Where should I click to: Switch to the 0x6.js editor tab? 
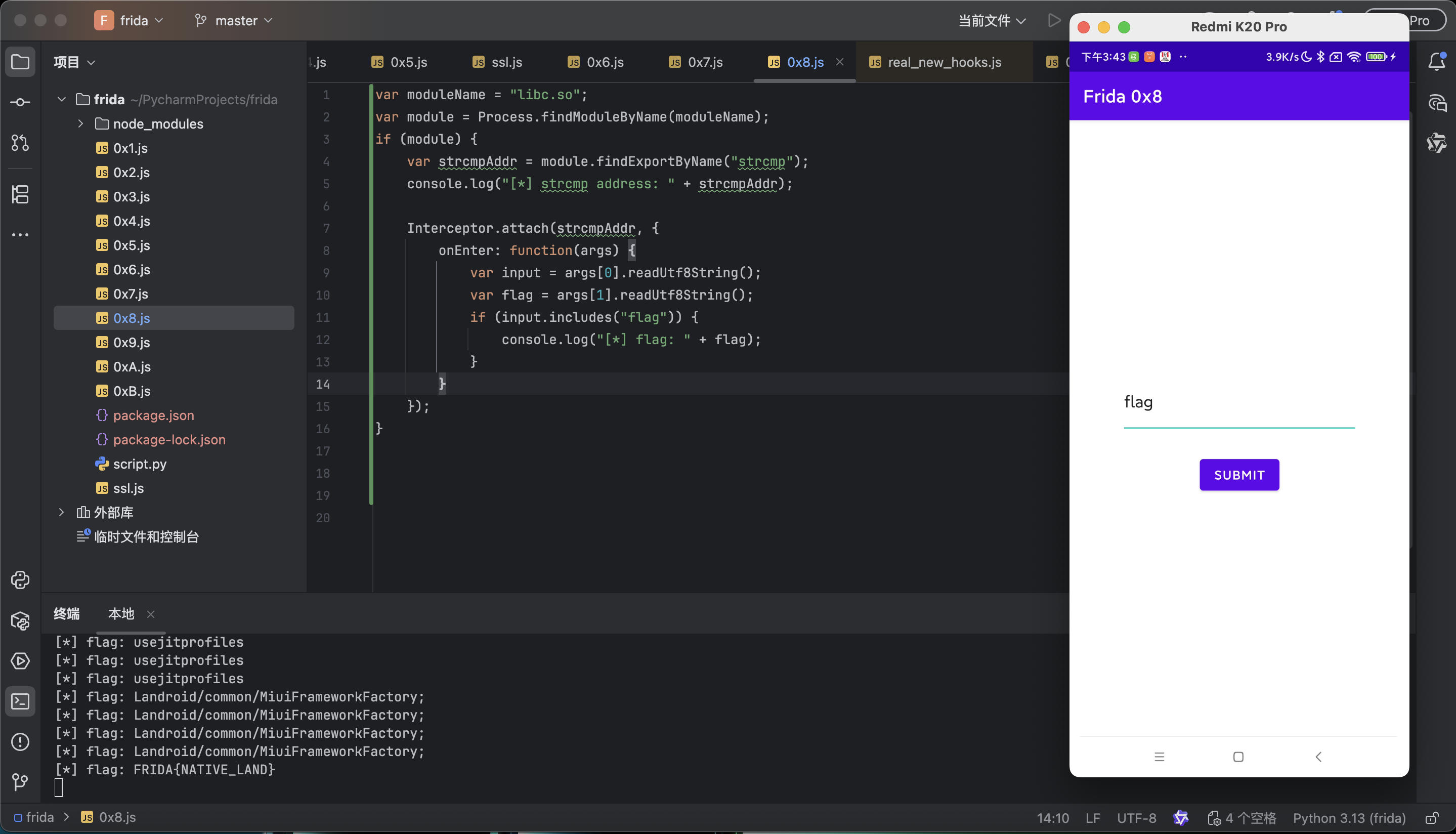pos(596,62)
